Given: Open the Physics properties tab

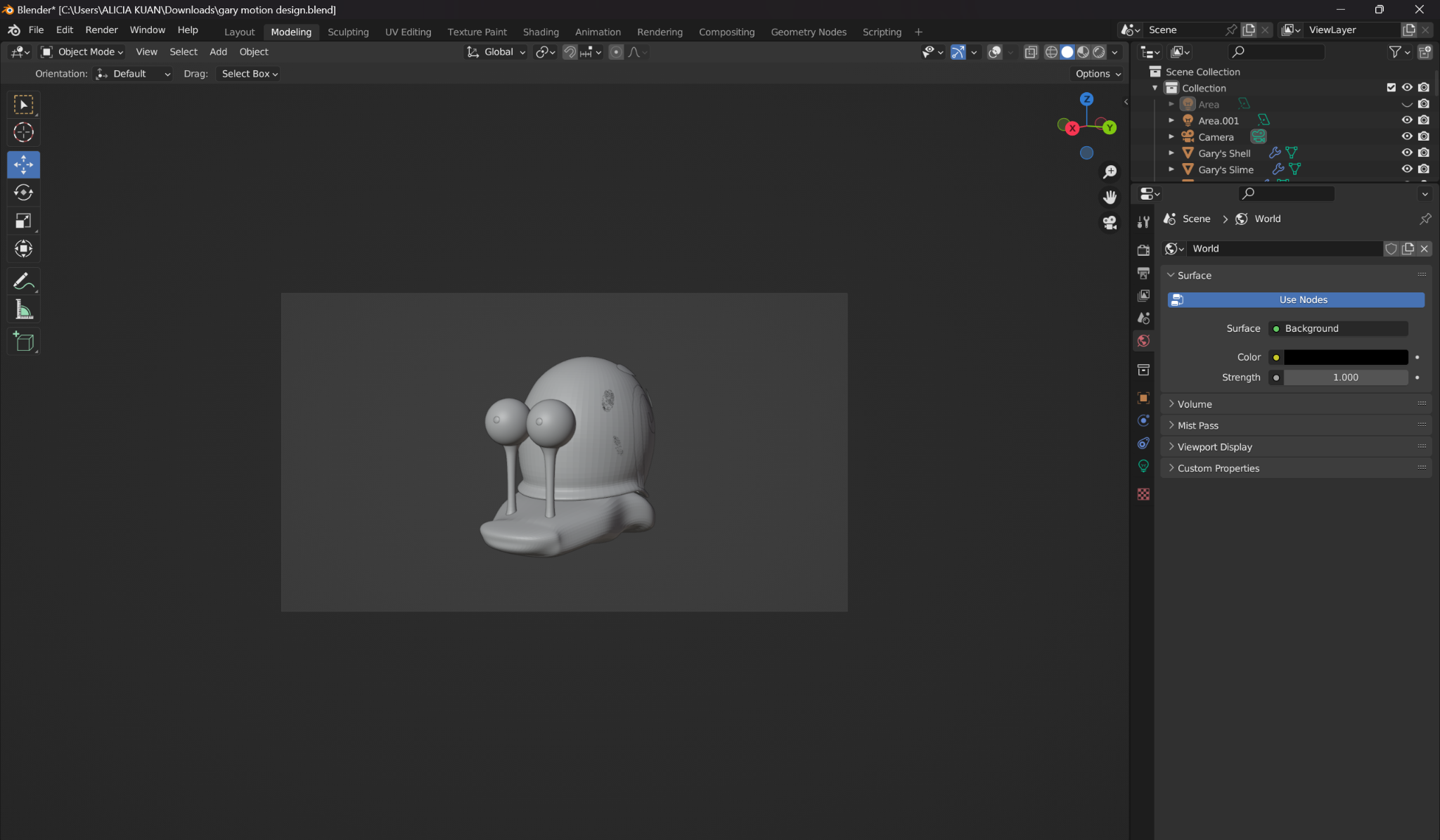Looking at the screenshot, I should [1143, 420].
